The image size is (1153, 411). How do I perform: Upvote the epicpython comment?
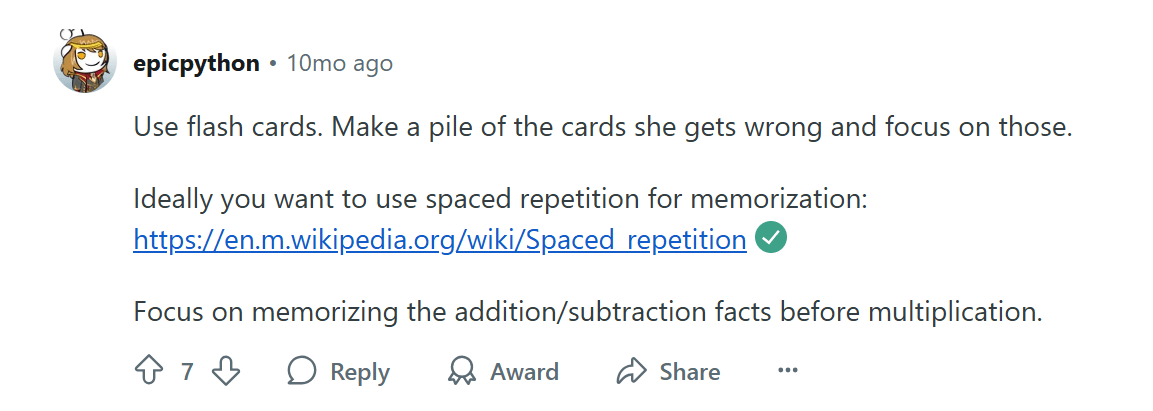pos(148,372)
